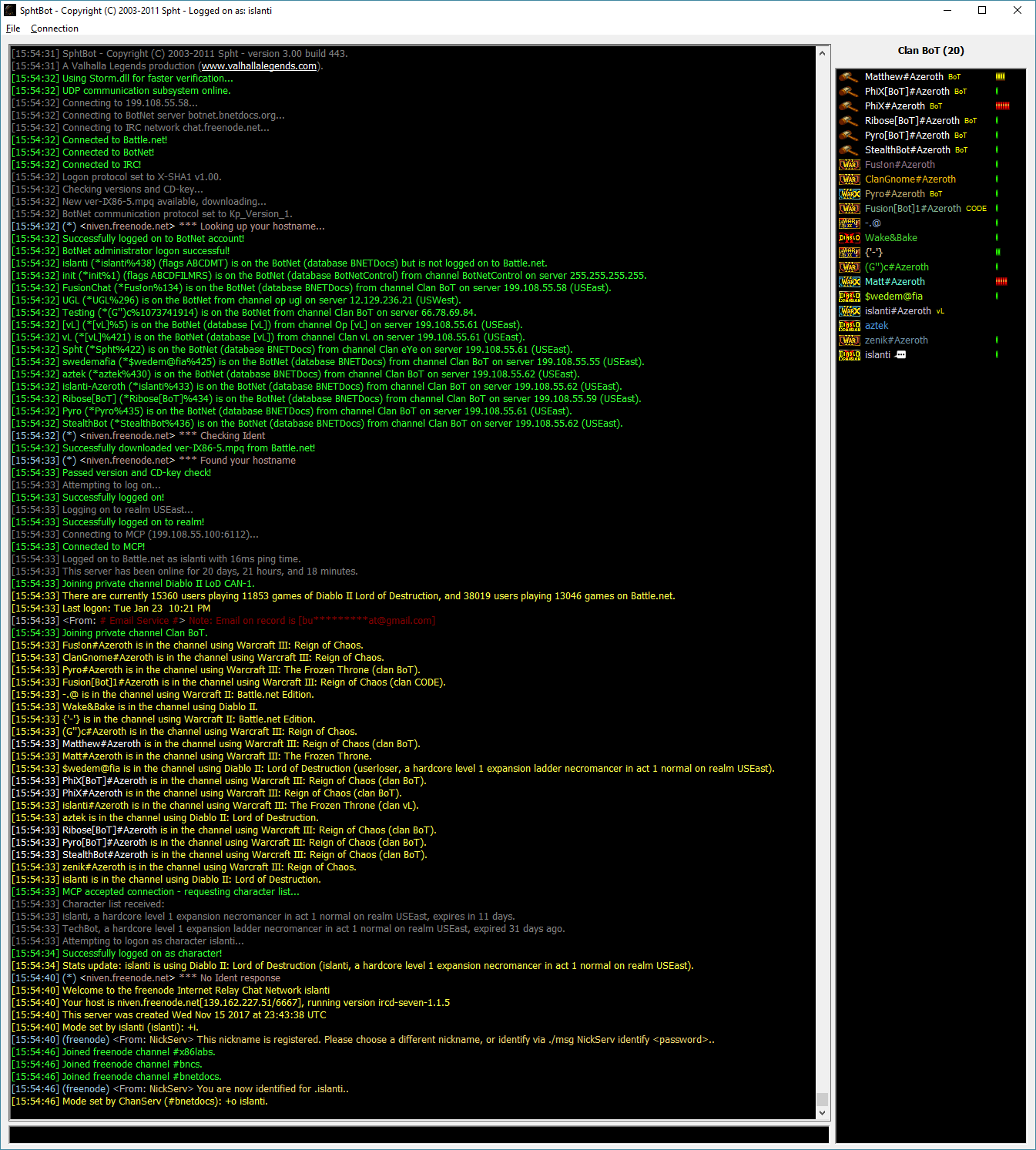Click the SphtBot application icon in title bar
Viewport: 1036px width, 1150px height.
click(10, 10)
